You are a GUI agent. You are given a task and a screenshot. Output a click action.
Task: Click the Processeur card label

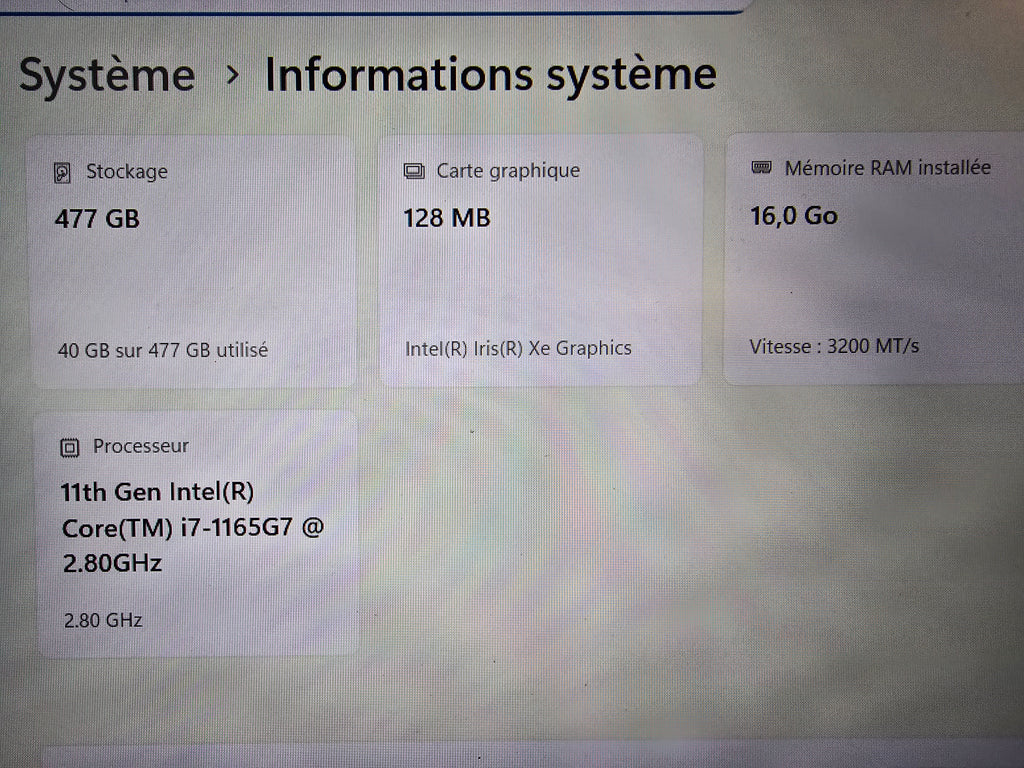coord(140,446)
